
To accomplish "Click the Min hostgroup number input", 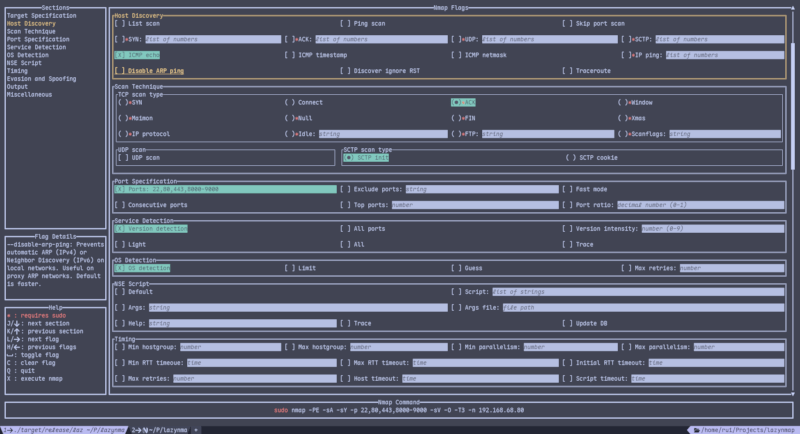I will click(x=230, y=347).
